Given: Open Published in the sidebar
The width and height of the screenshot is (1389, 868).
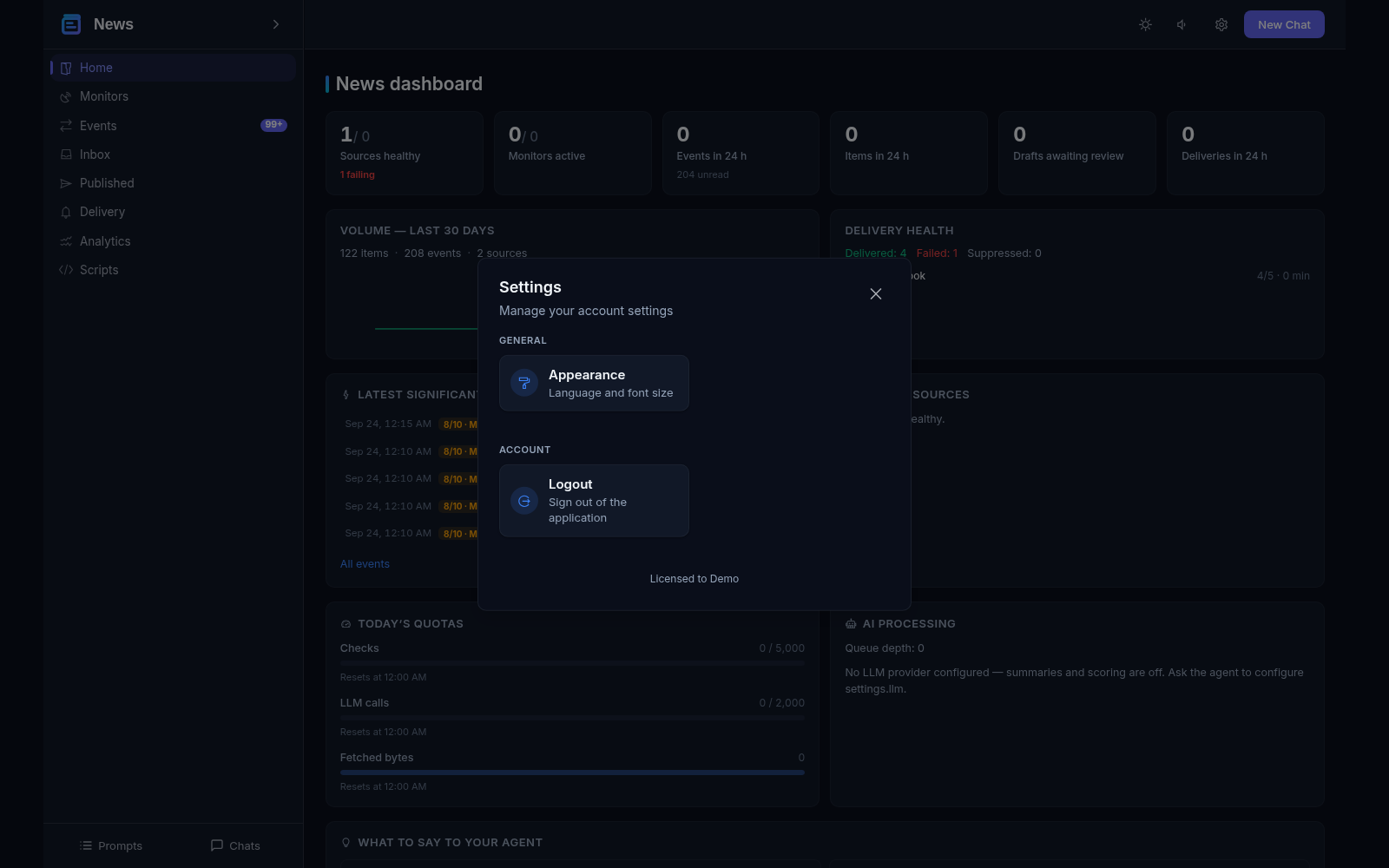Looking at the screenshot, I should [174, 183].
